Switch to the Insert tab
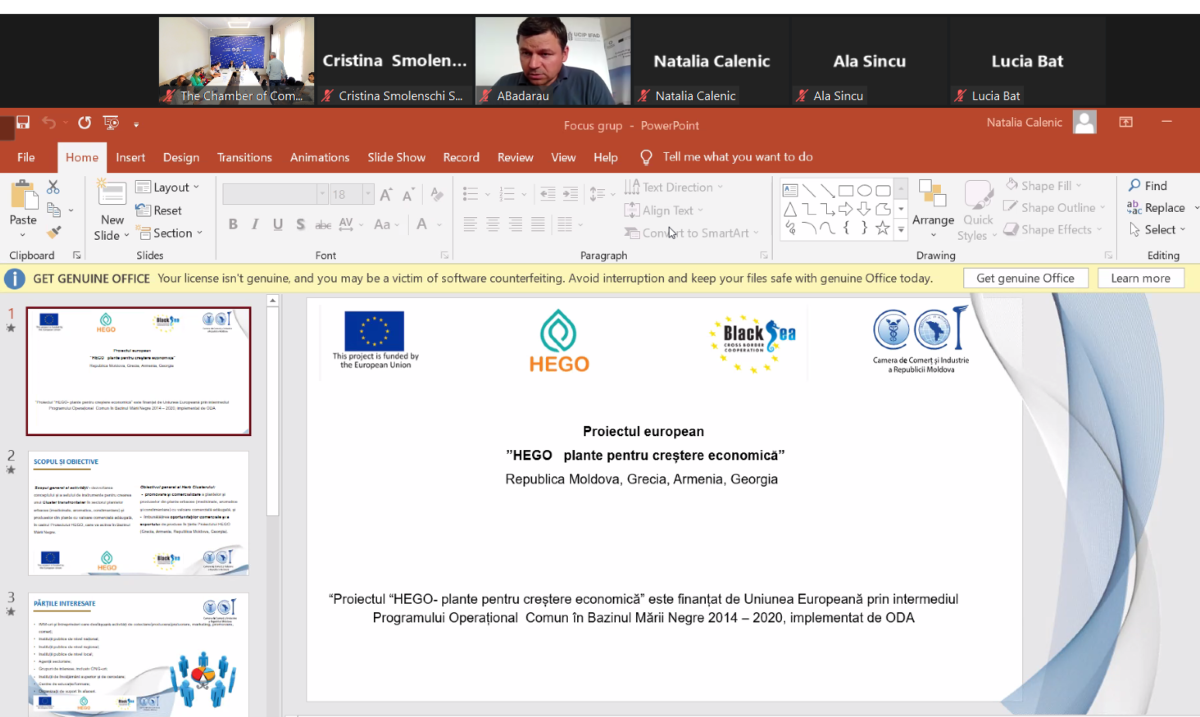1200x717 pixels. [x=130, y=157]
